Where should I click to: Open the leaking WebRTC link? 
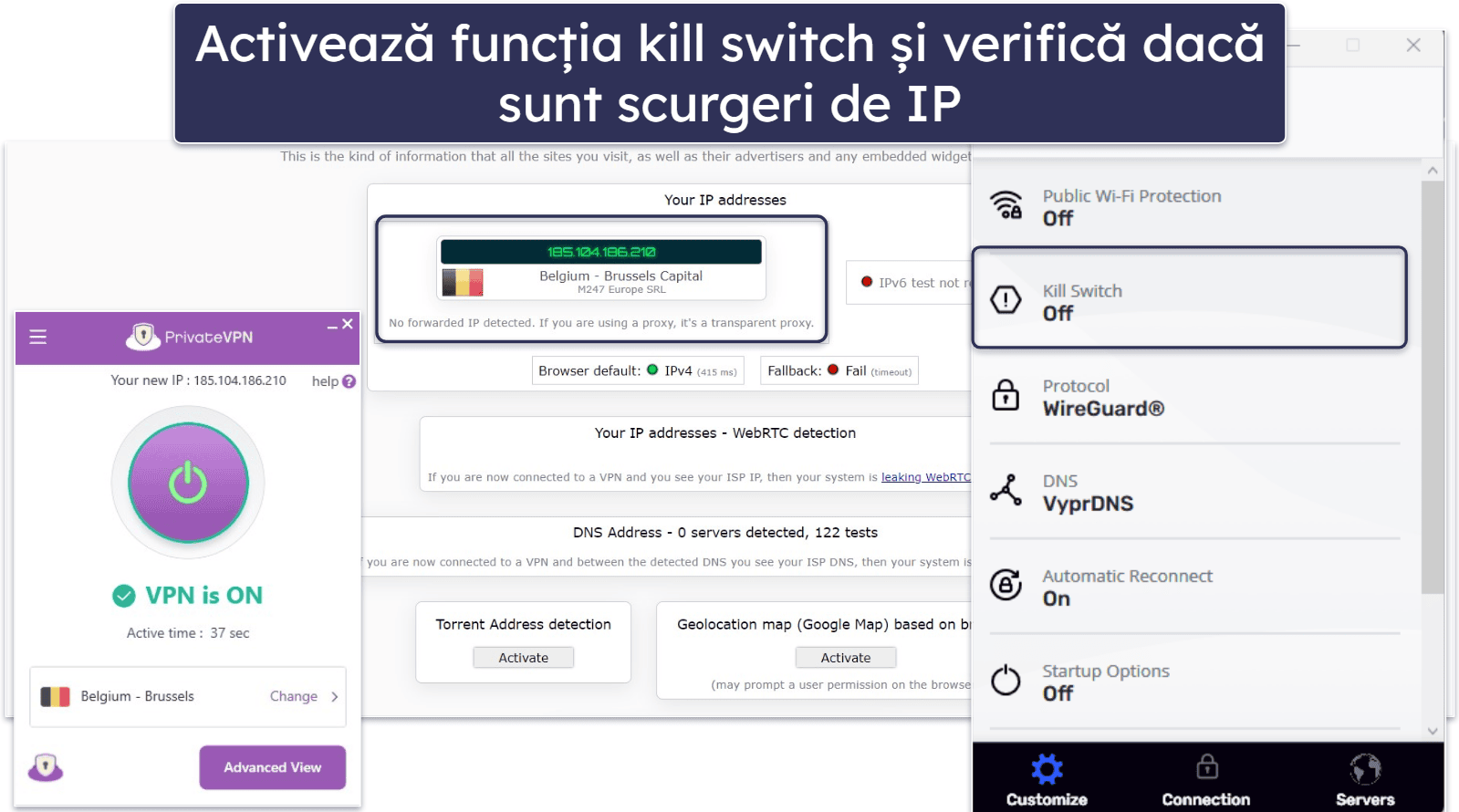[x=926, y=477]
